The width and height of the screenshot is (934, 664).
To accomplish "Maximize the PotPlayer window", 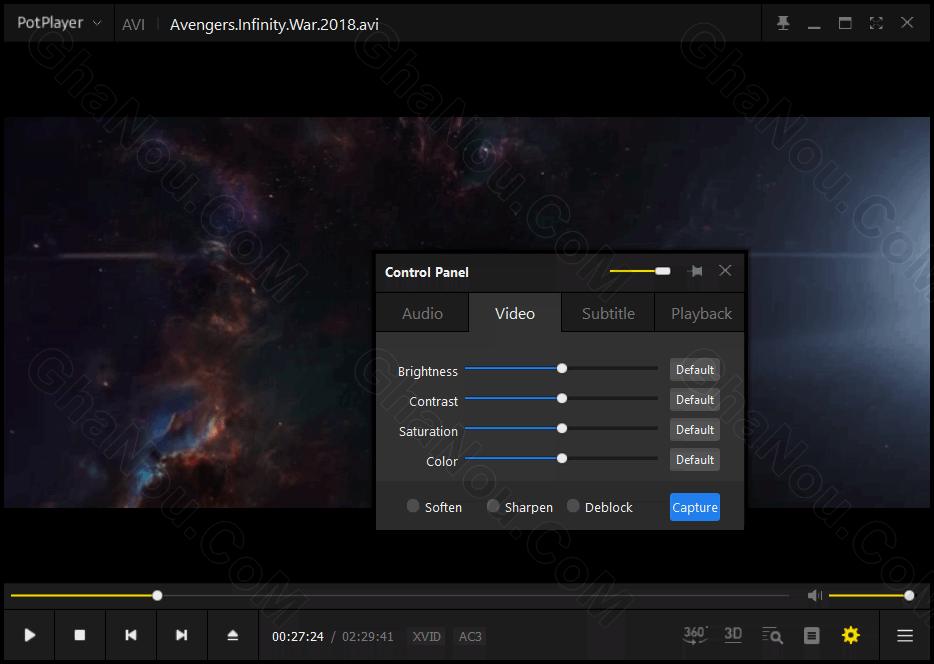I will (x=845, y=23).
